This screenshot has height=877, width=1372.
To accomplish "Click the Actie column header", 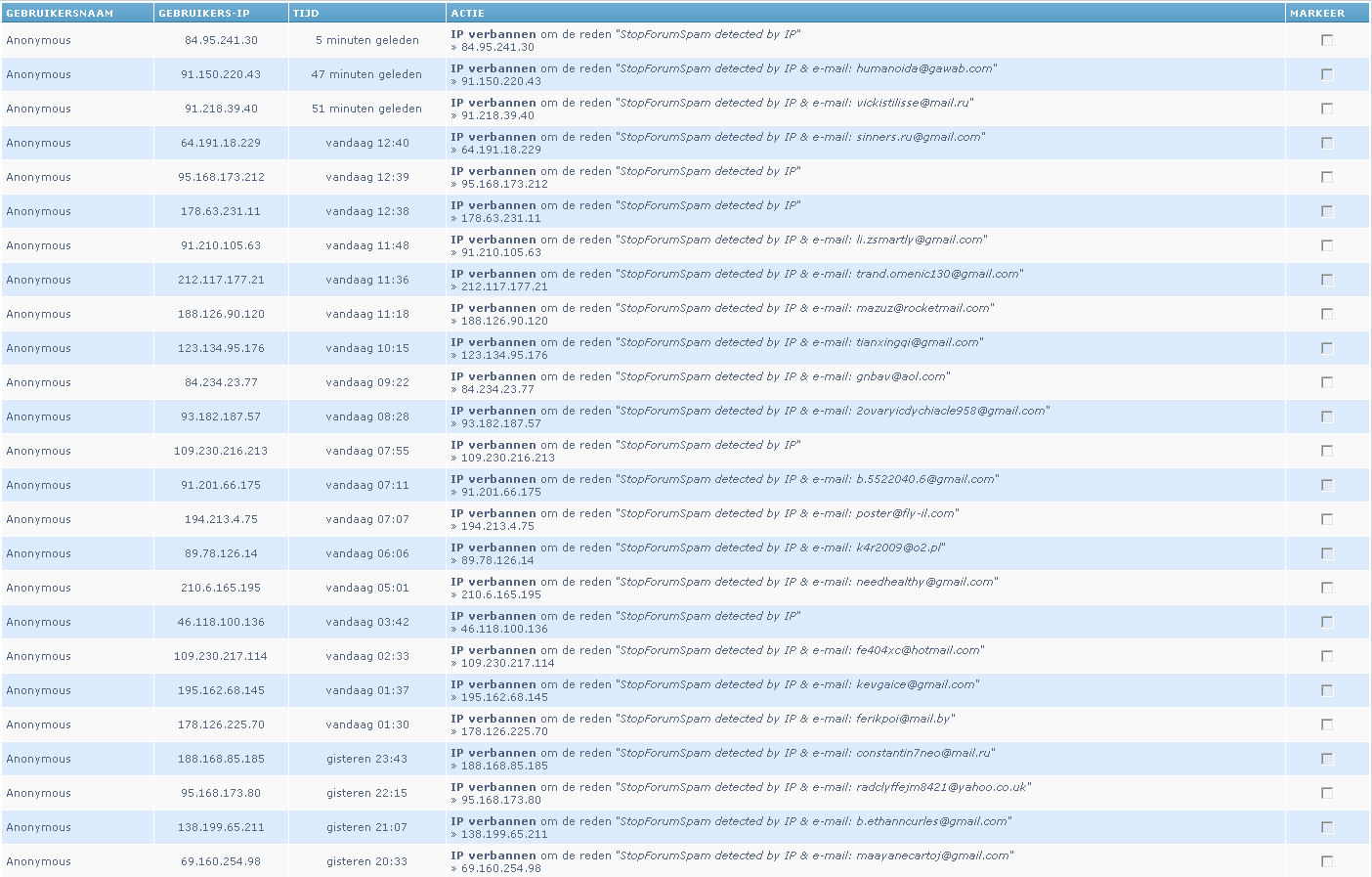I will (467, 14).
